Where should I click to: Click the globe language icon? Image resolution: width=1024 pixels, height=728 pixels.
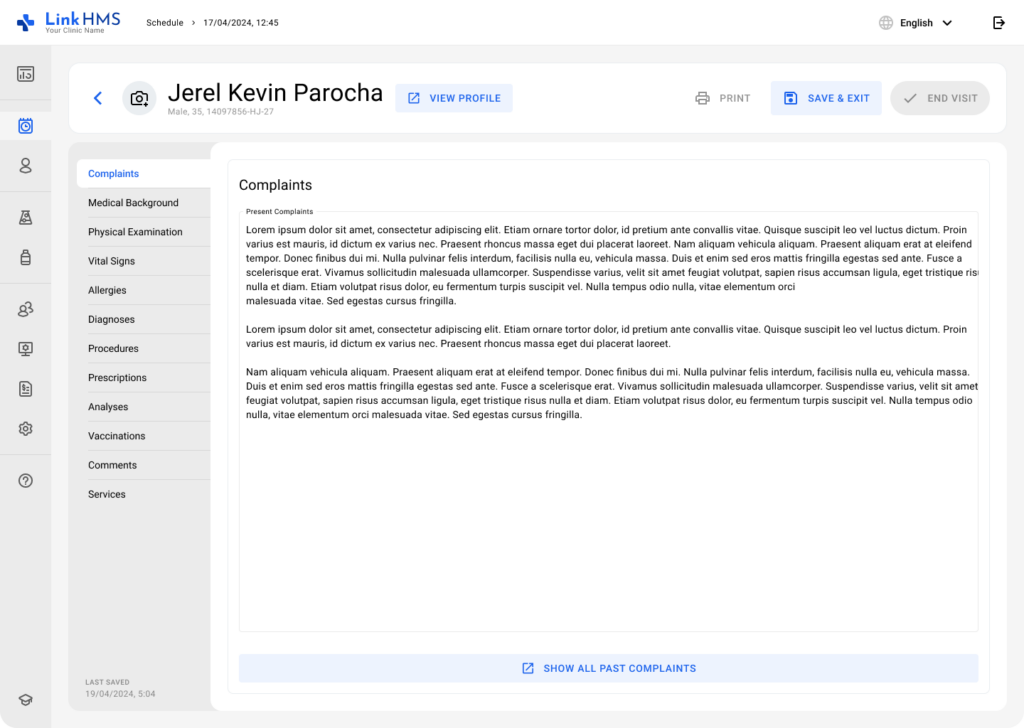886,23
